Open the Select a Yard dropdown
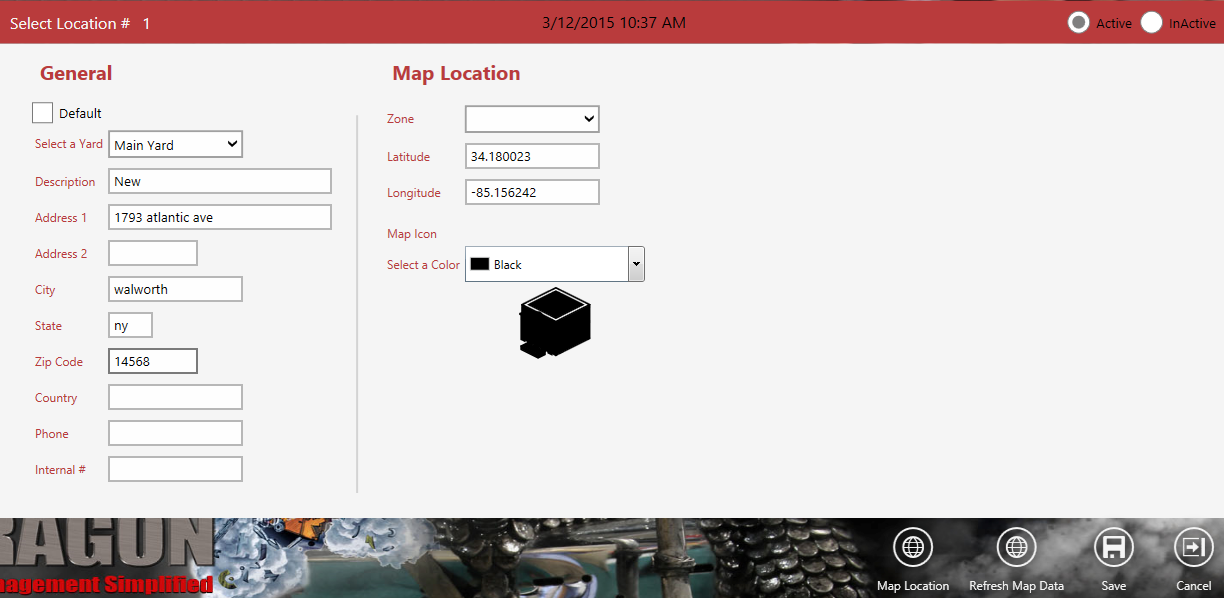 [x=175, y=145]
